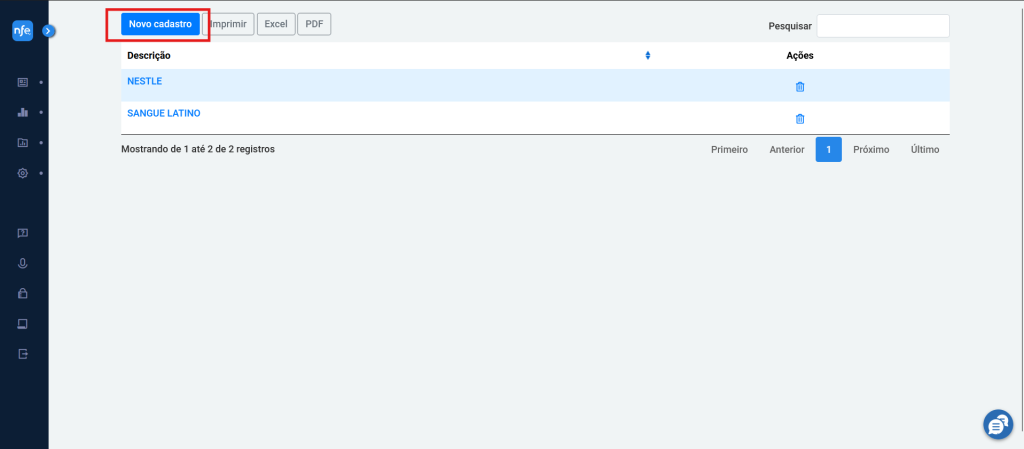Viewport: 1024px width, 449px height.
Task: Click the Ações column header
Action: 799,55
